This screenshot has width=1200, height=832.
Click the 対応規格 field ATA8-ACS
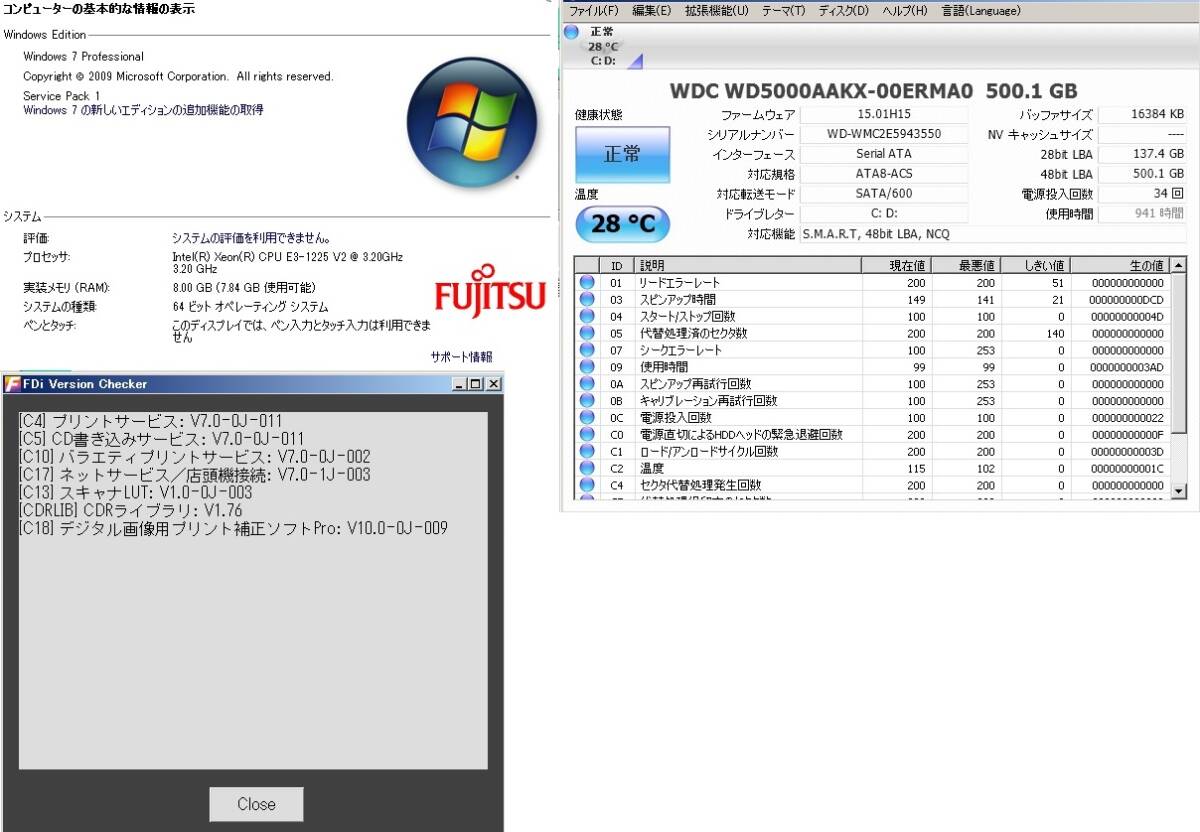coord(884,174)
